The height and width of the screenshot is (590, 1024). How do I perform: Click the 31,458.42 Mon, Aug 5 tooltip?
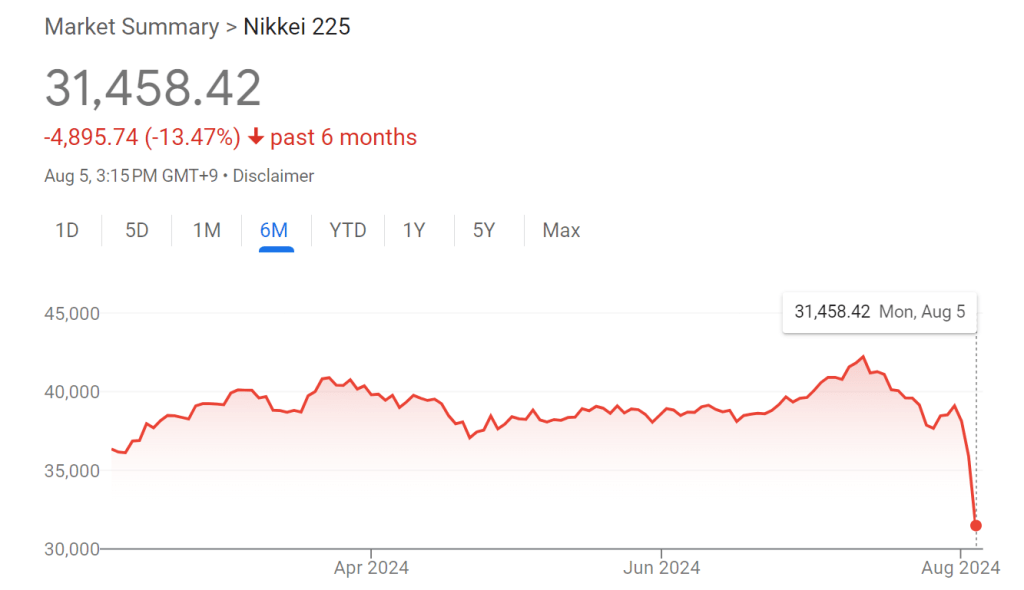coord(879,312)
